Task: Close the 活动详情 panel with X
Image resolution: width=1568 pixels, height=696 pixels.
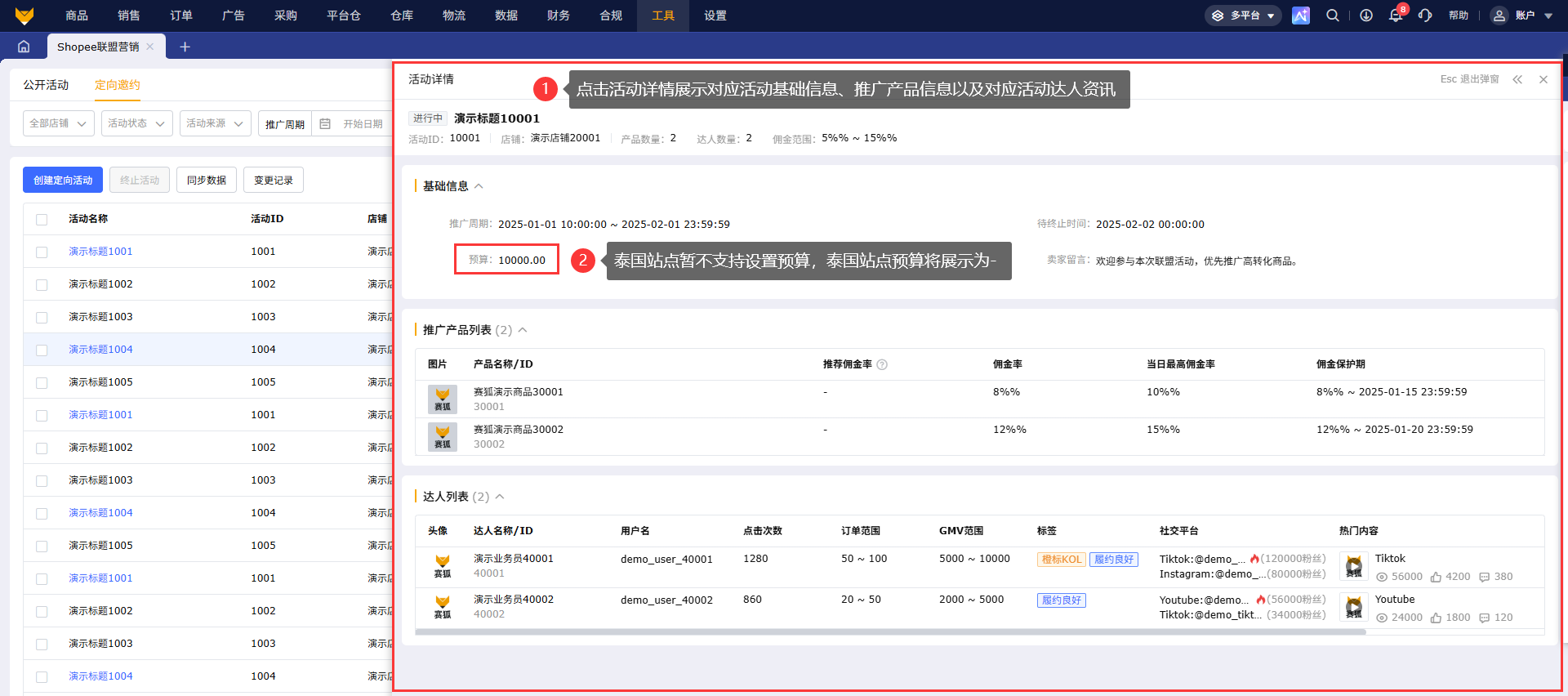Action: (1543, 79)
